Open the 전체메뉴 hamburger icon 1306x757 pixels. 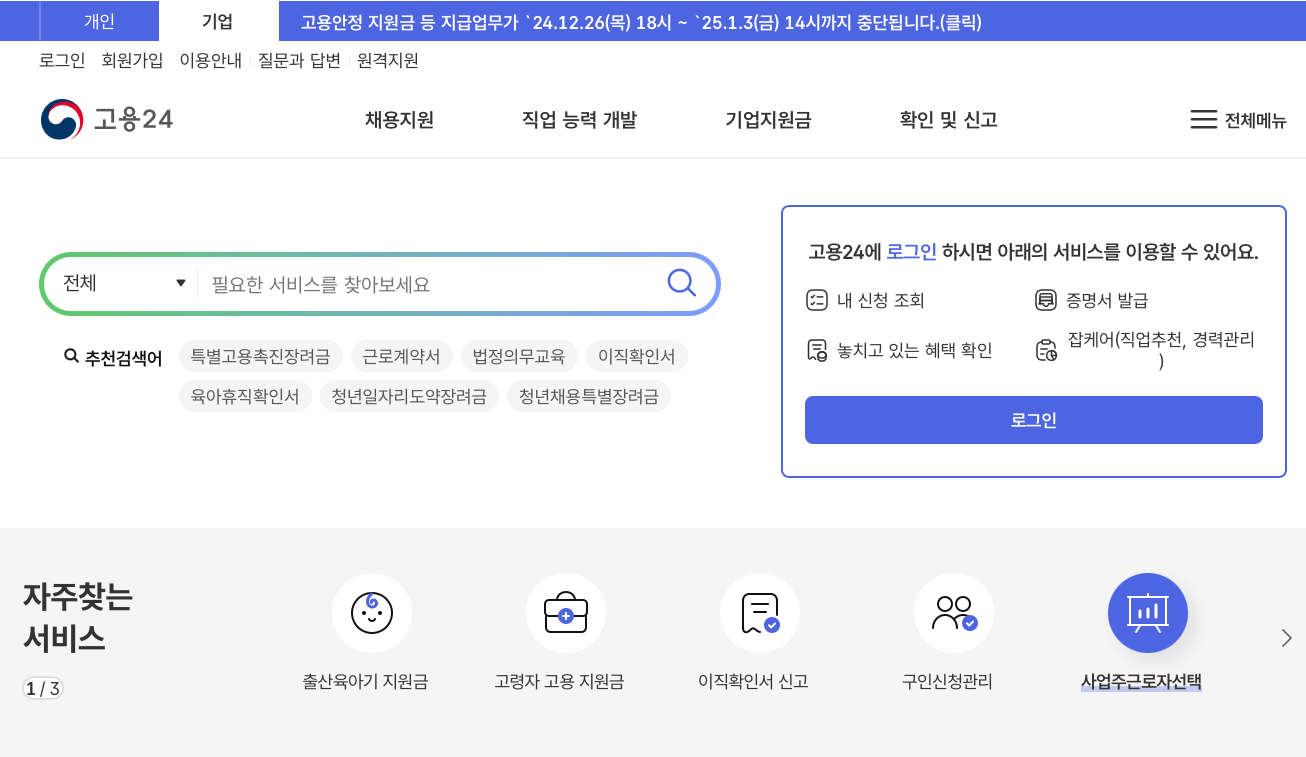pyautogui.click(x=1202, y=119)
